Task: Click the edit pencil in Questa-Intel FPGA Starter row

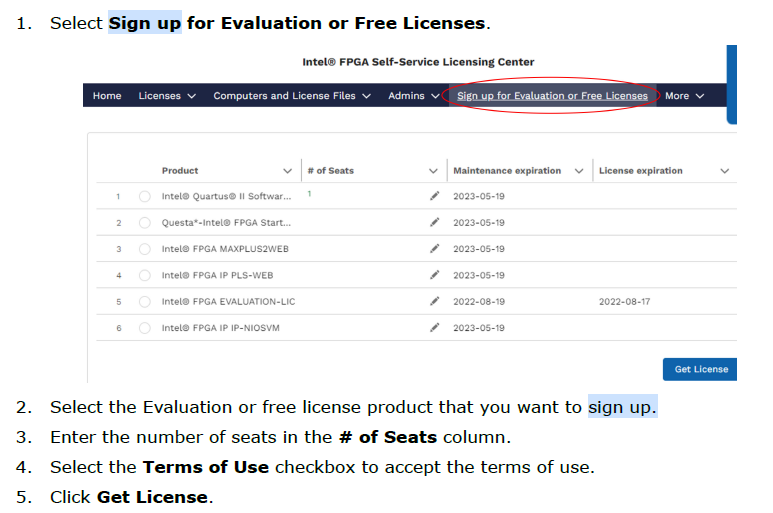Action: pos(434,222)
